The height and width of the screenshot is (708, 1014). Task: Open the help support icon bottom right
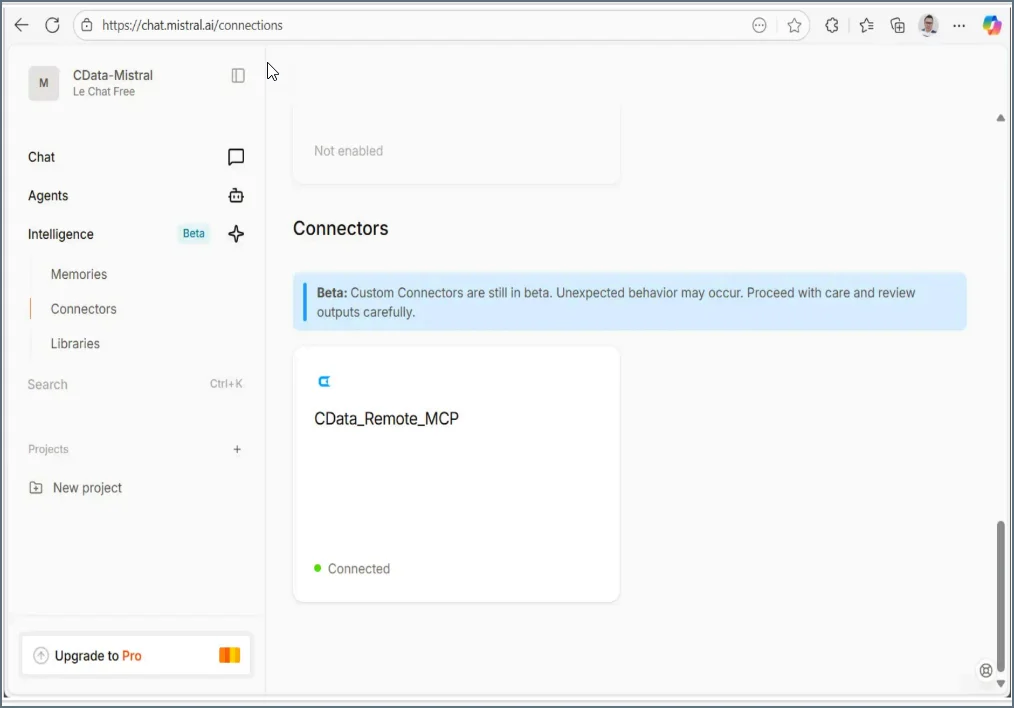pyautogui.click(x=986, y=670)
